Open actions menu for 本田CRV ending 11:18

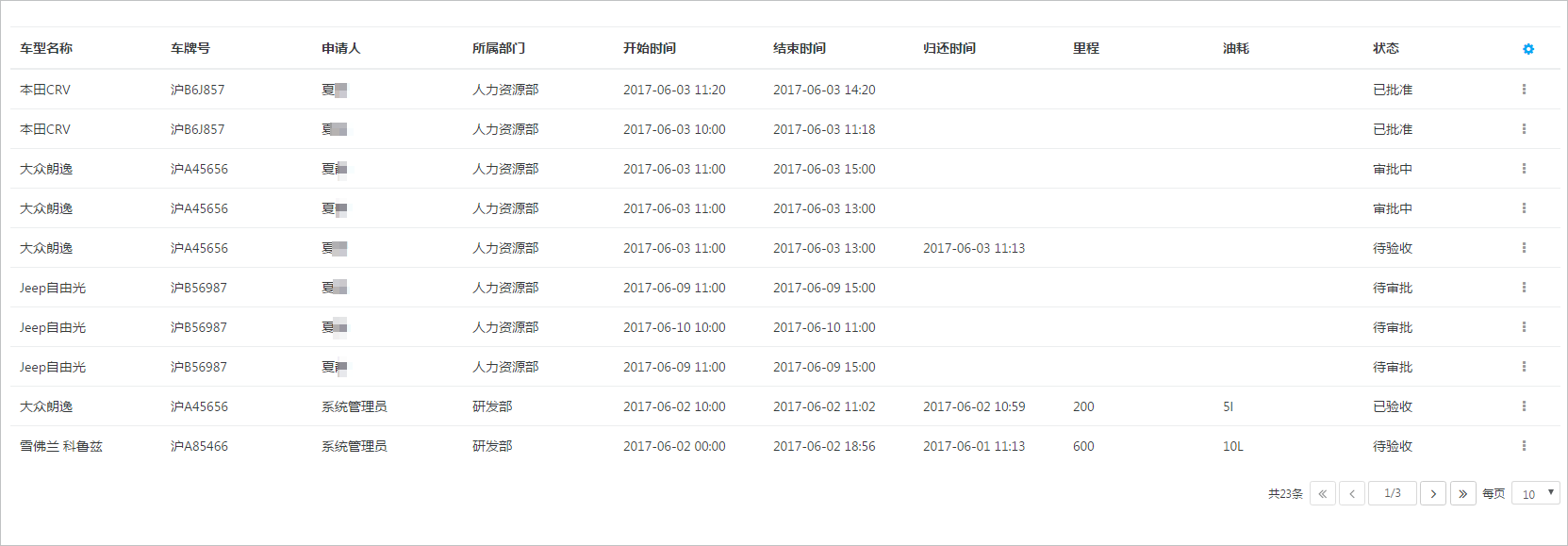click(1524, 129)
